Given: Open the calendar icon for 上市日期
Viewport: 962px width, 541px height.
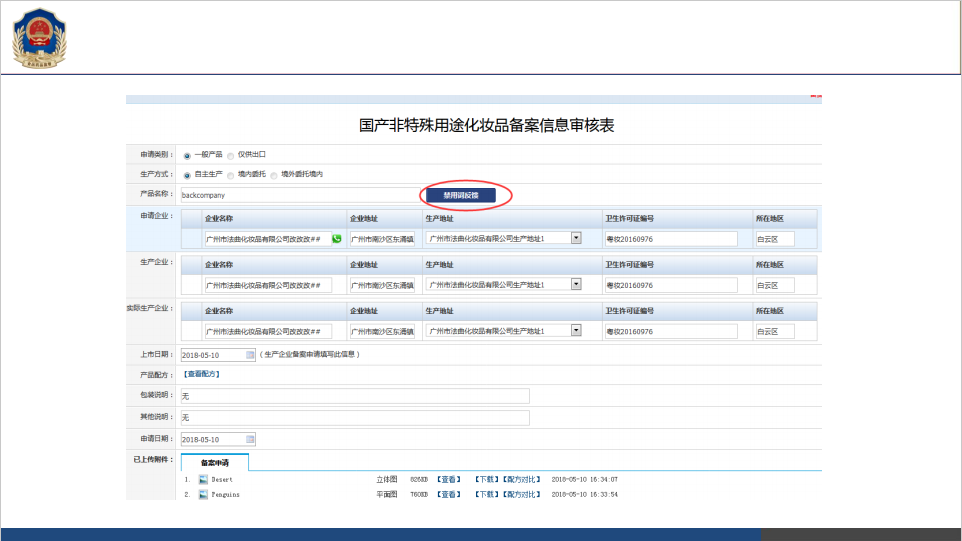Looking at the screenshot, I should 250,355.
